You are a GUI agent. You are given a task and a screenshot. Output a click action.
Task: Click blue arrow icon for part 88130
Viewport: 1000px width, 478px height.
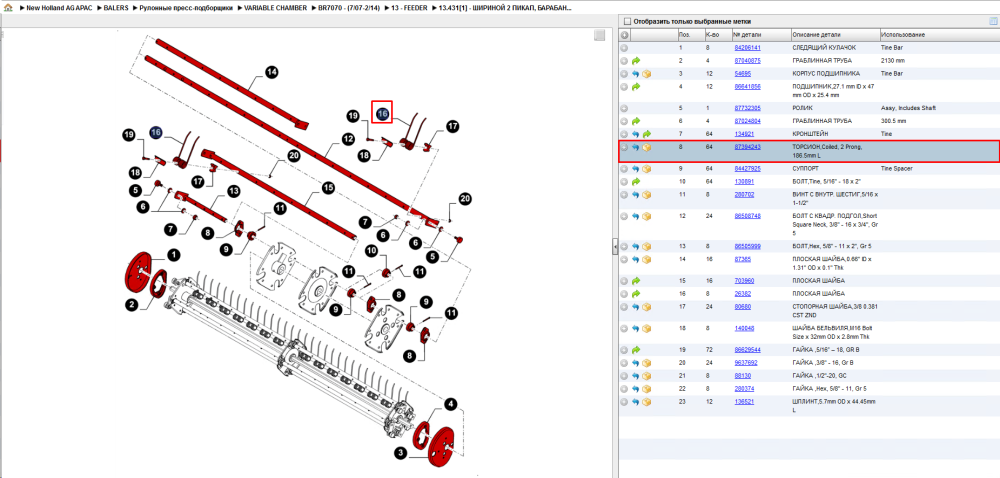tap(636, 376)
